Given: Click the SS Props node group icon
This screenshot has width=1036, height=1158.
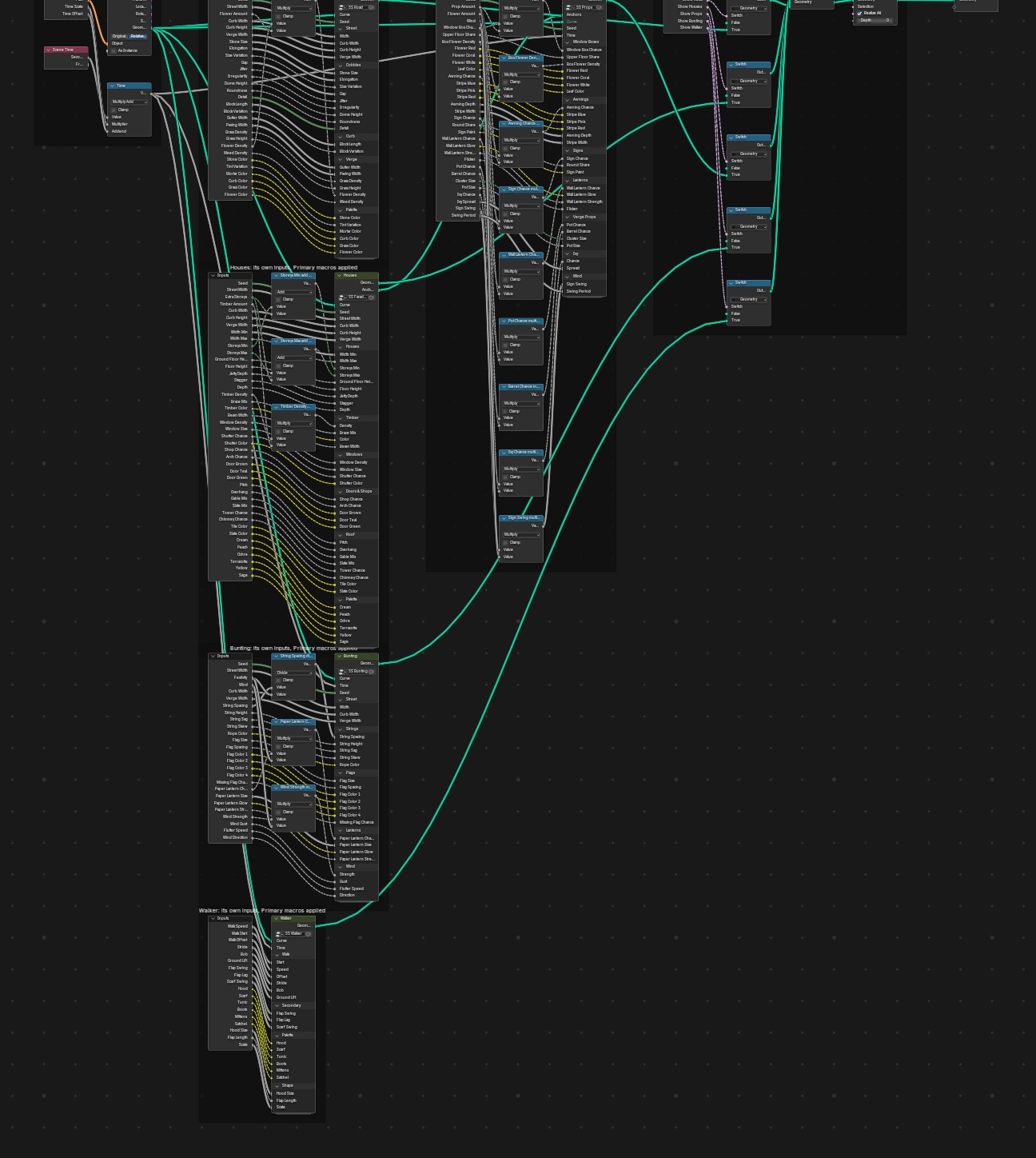Looking at the screenshot, I should [571, 7].
